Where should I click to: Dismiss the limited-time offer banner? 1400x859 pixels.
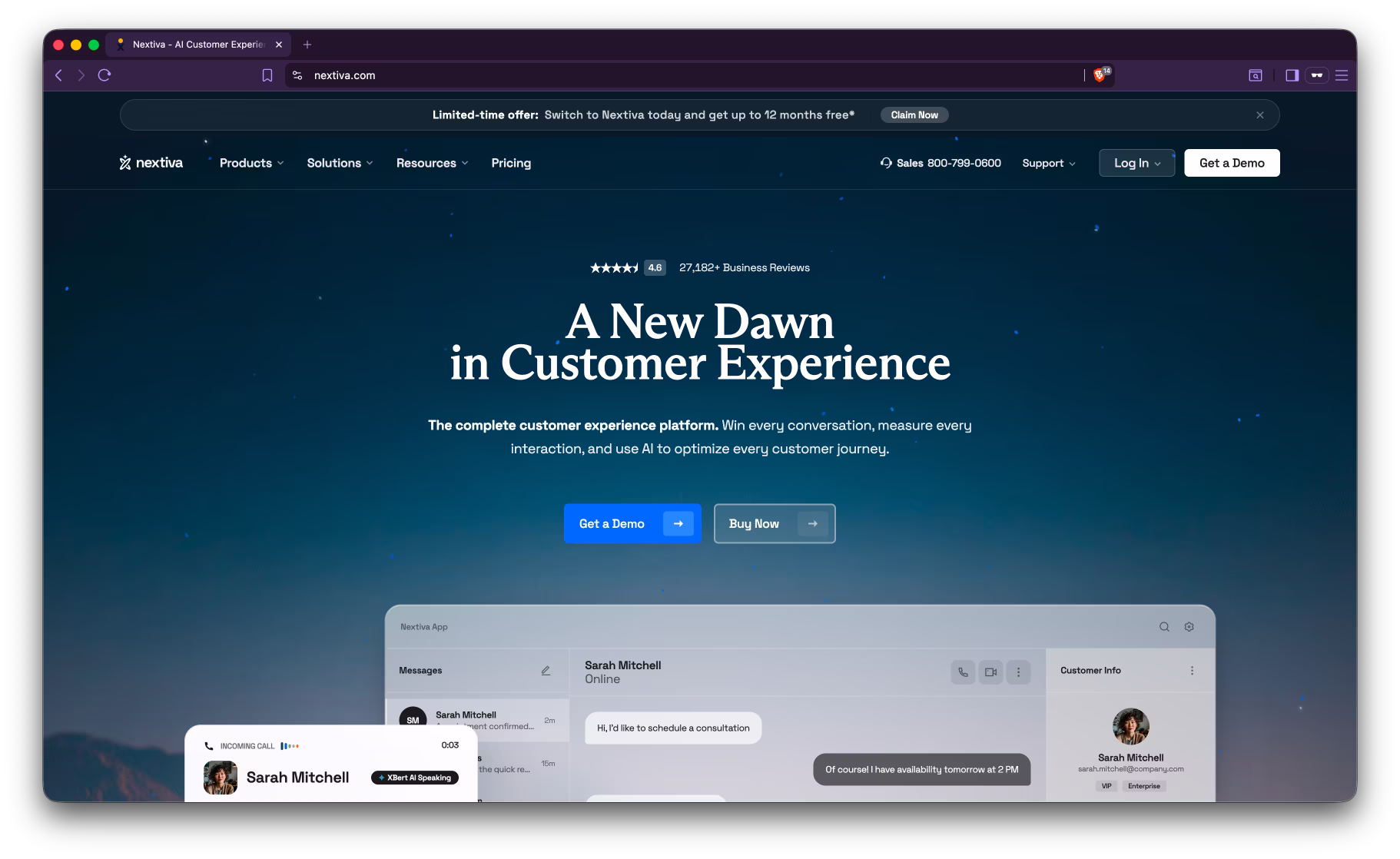click(1260, 115)
